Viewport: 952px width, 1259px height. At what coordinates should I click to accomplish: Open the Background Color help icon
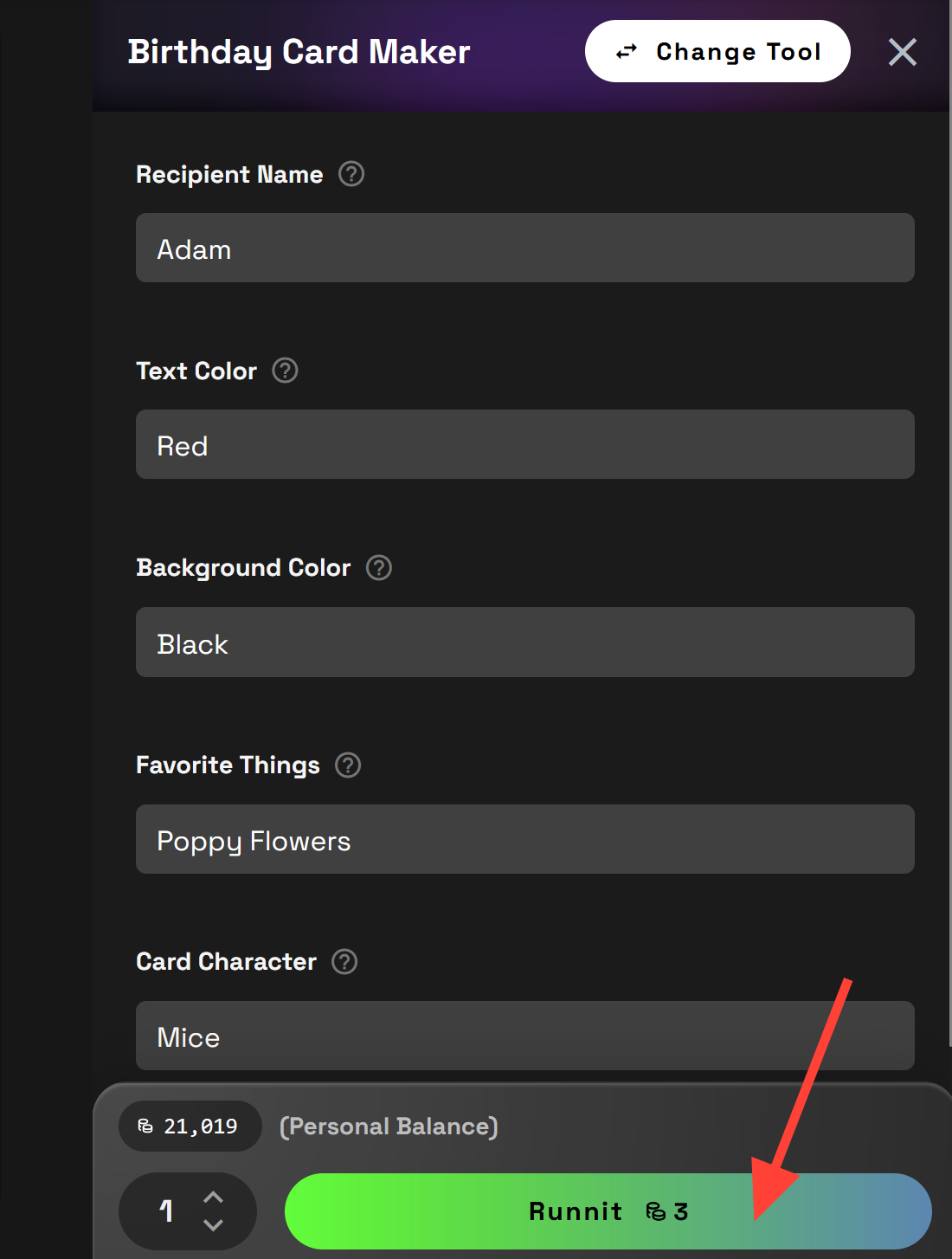(378, 567)
